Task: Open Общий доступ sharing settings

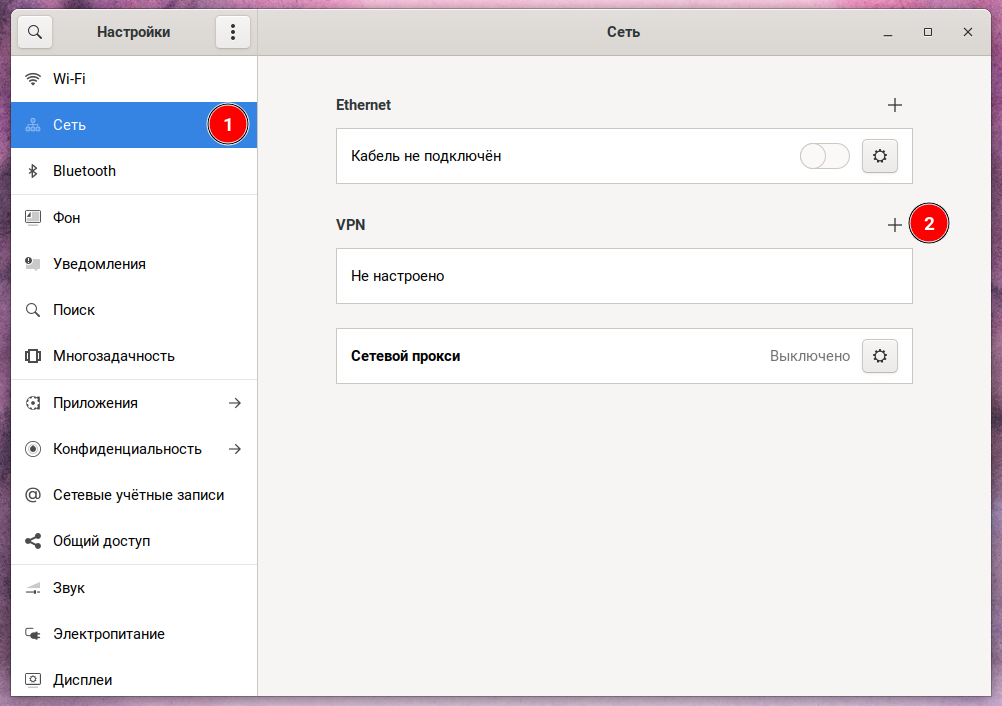Action: 101,541
